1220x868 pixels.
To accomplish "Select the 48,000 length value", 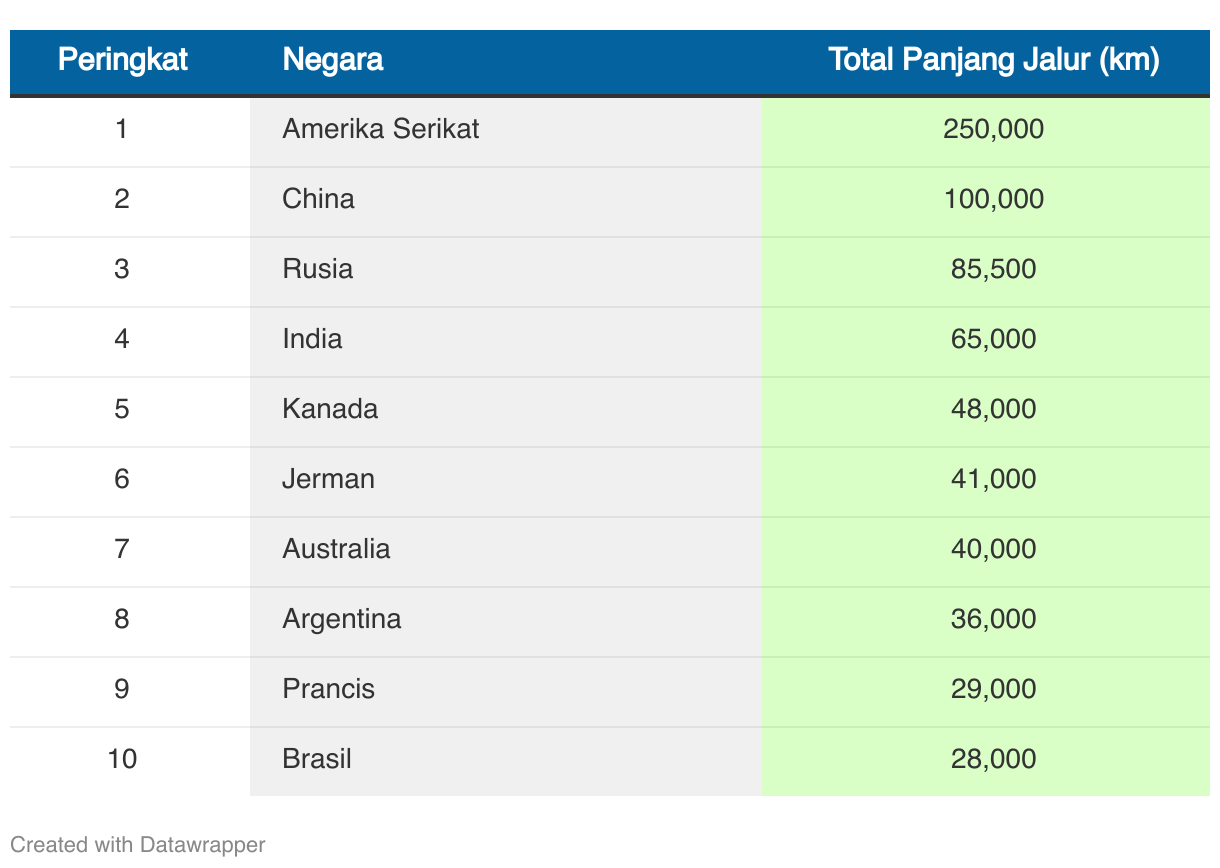I will point(993,409).
